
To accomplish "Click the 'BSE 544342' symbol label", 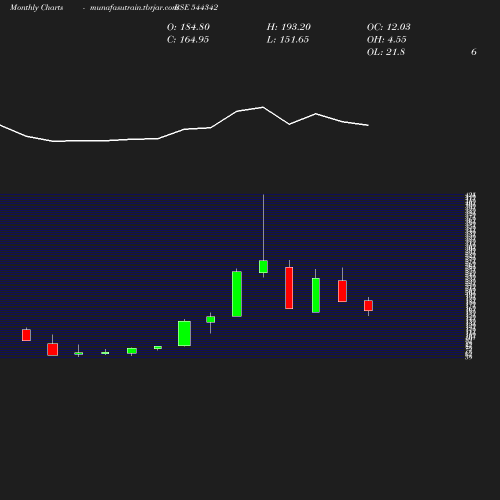I will pyautogui.click(x=197, y=7).
